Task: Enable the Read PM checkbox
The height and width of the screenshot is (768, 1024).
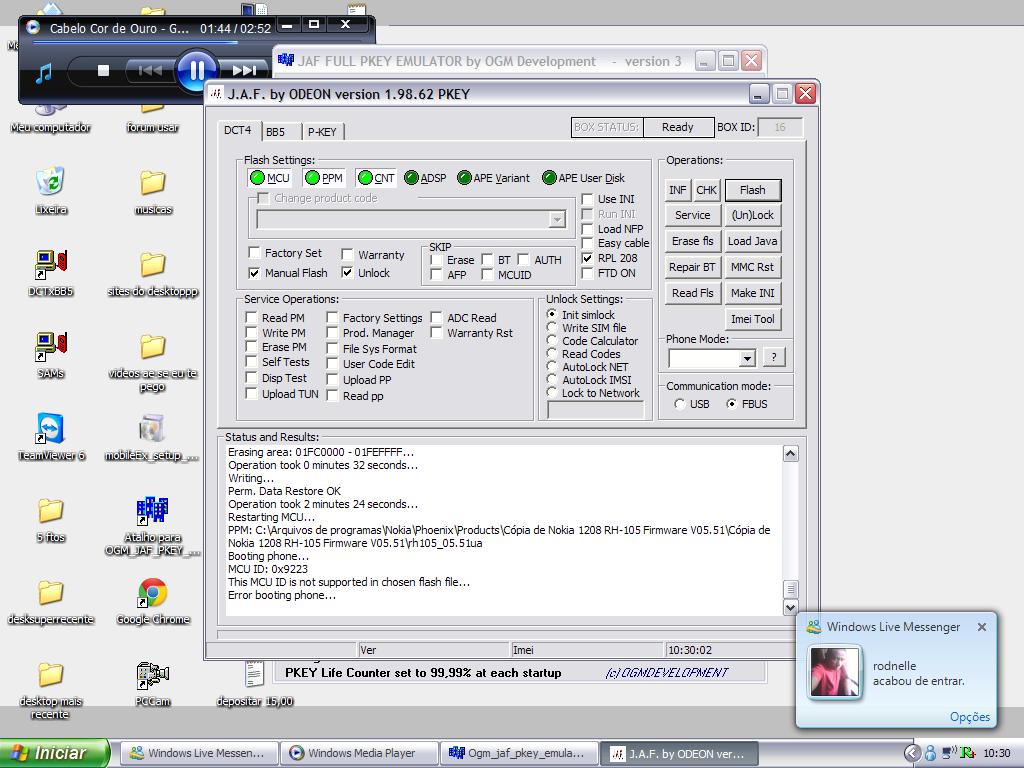Action: tap(251, 318)
